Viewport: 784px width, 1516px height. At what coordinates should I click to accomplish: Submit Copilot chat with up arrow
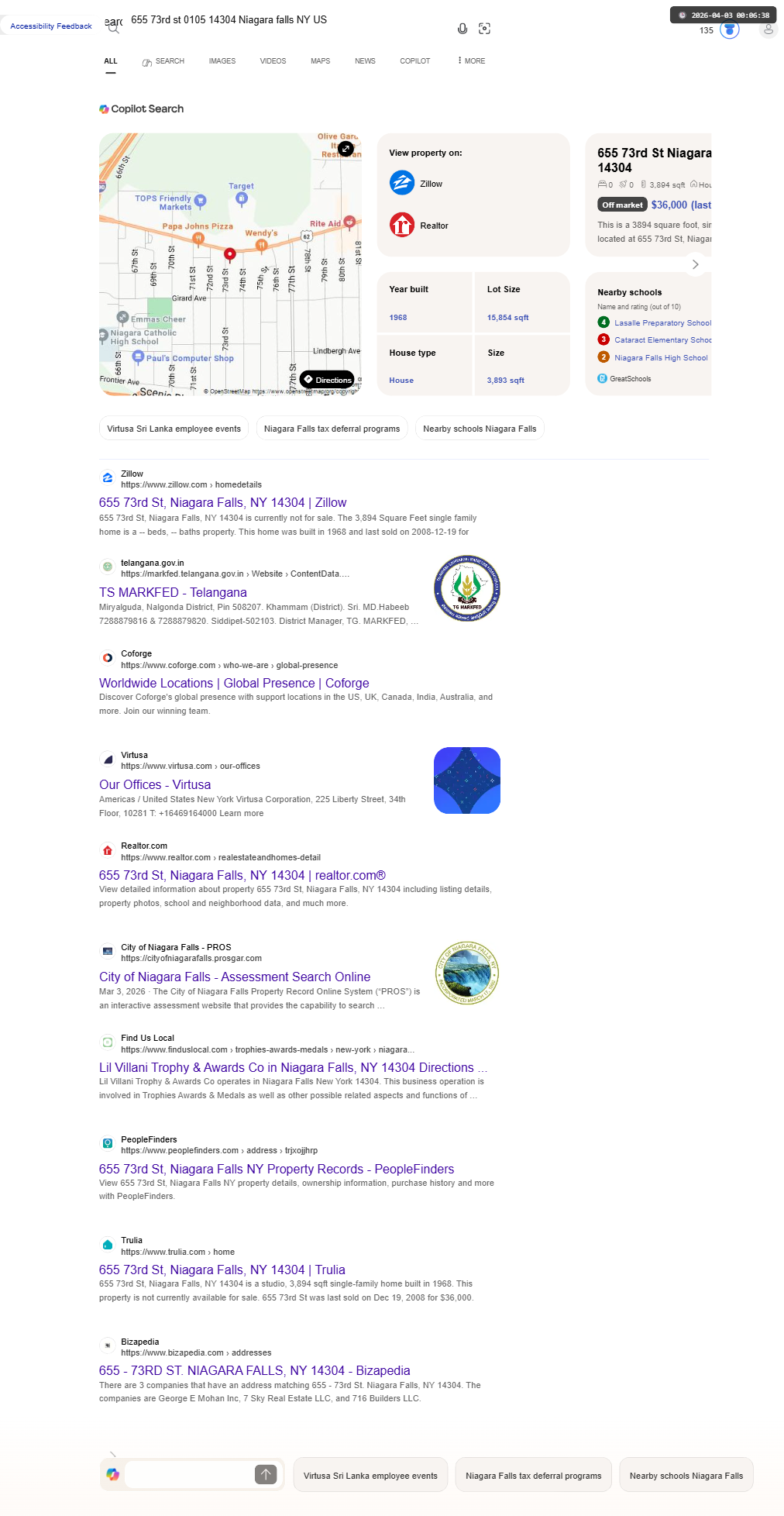pyautogui.click(x=266, y=1474)
